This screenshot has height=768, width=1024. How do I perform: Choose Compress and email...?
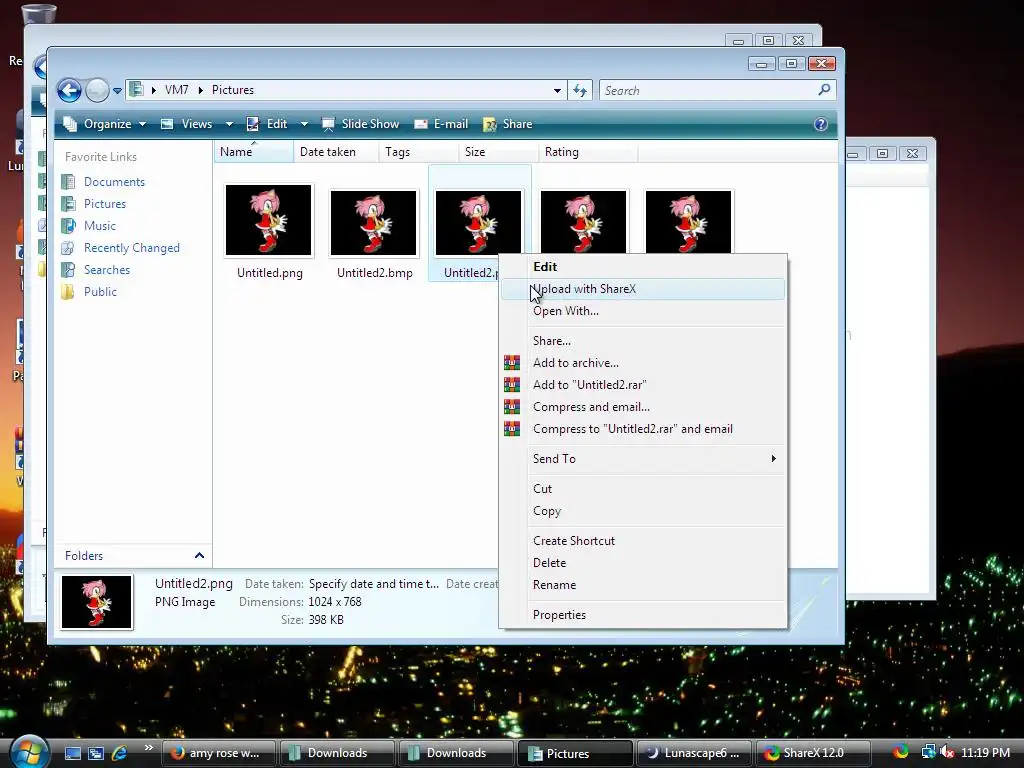643,407
